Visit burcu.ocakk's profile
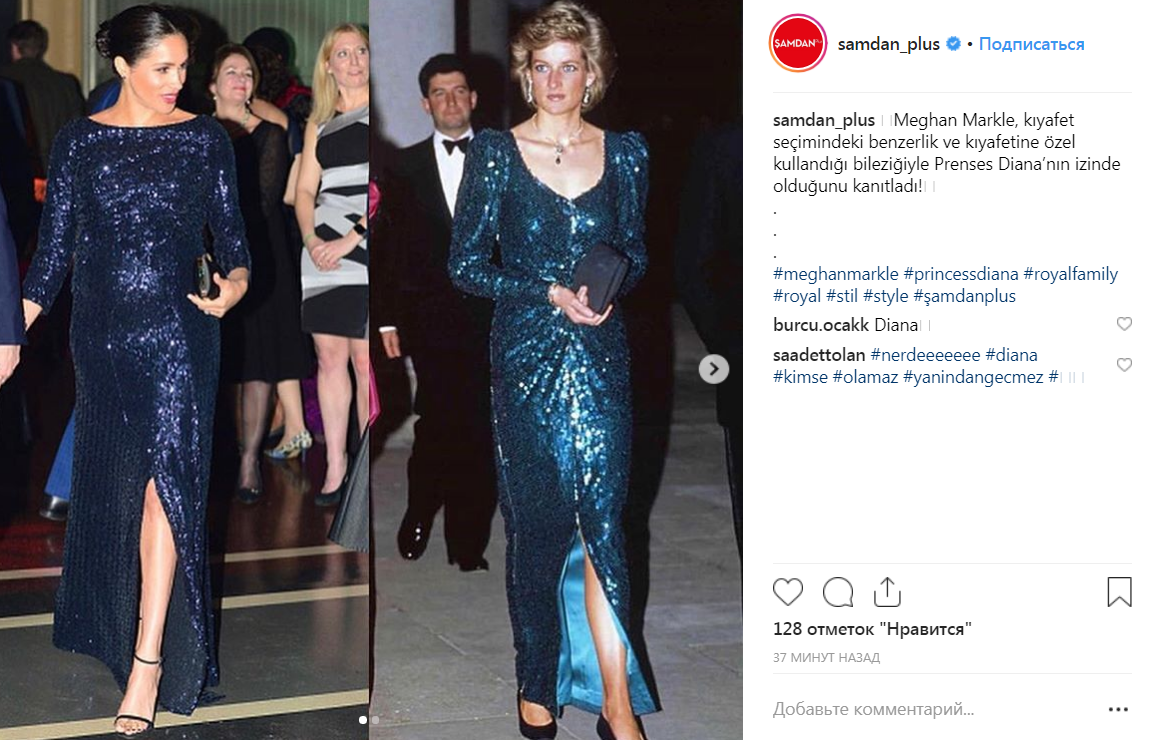The height and width of the screenshot is (740, 1150). point(821,325)
